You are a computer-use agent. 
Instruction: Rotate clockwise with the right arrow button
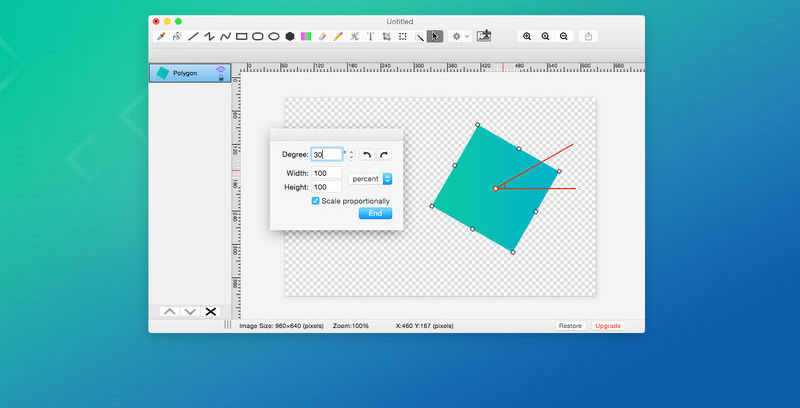tap(383, 155)
